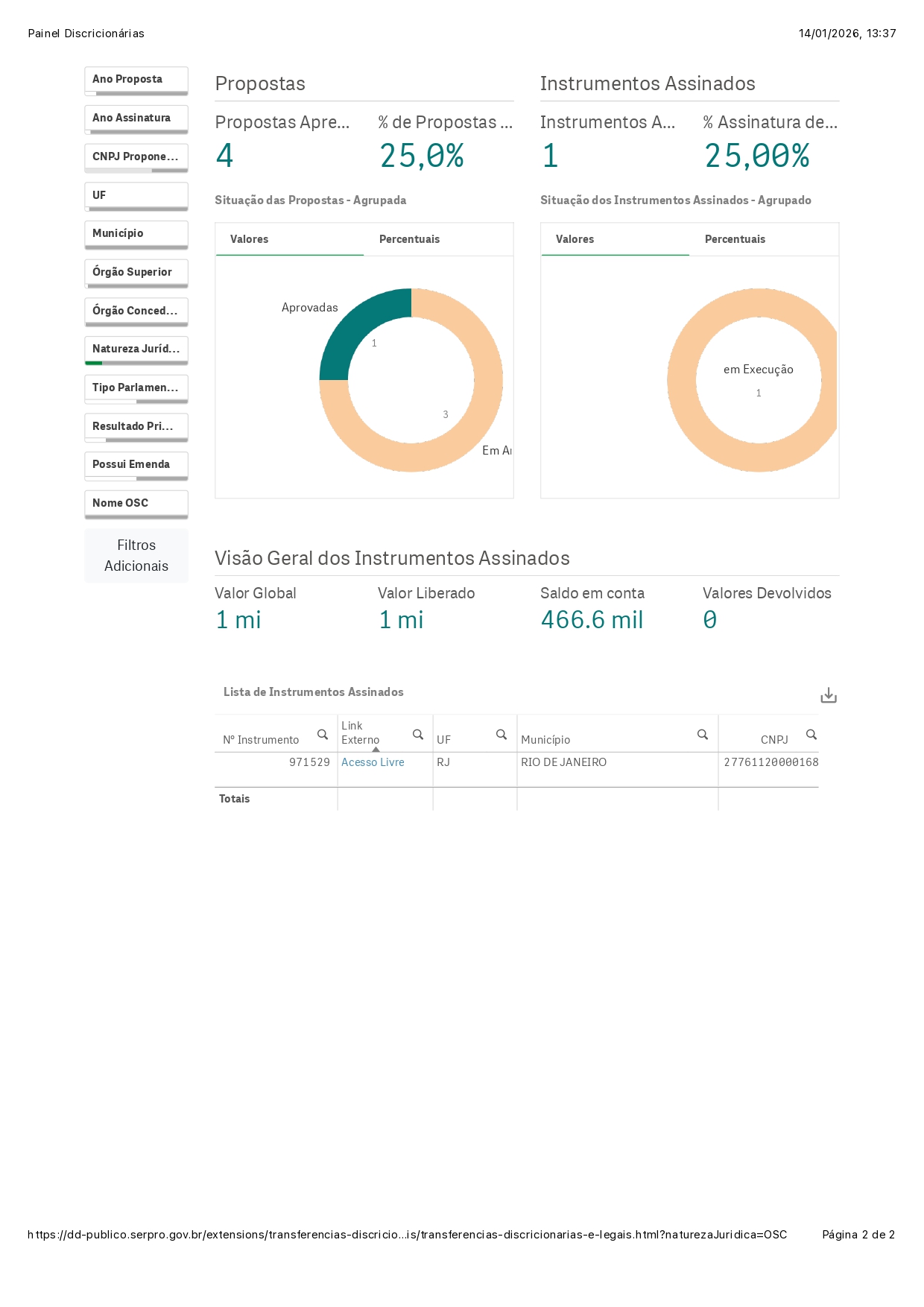Viewport: 924px width, 1307px height.
Task: Click the CNPJ column search magnifier
Action: 811,735
